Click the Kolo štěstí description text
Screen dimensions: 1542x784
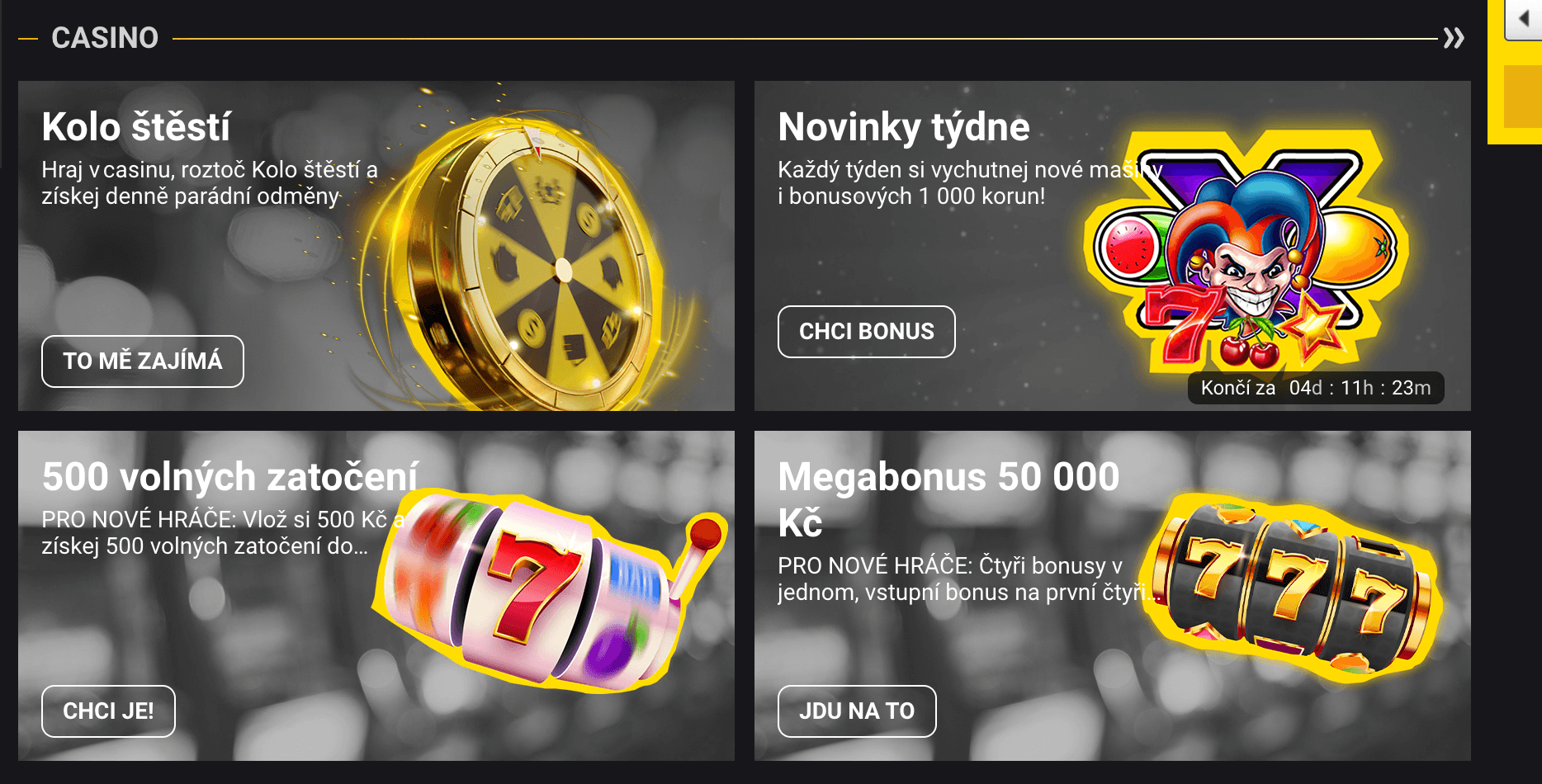click(x=210, y=183)
